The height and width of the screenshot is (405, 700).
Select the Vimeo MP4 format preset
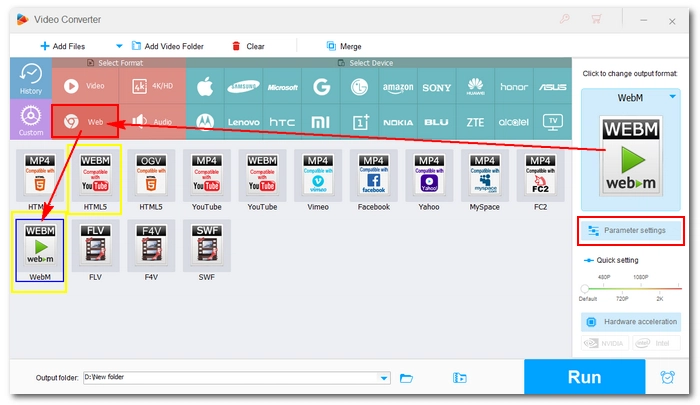[x=318, y=180]
